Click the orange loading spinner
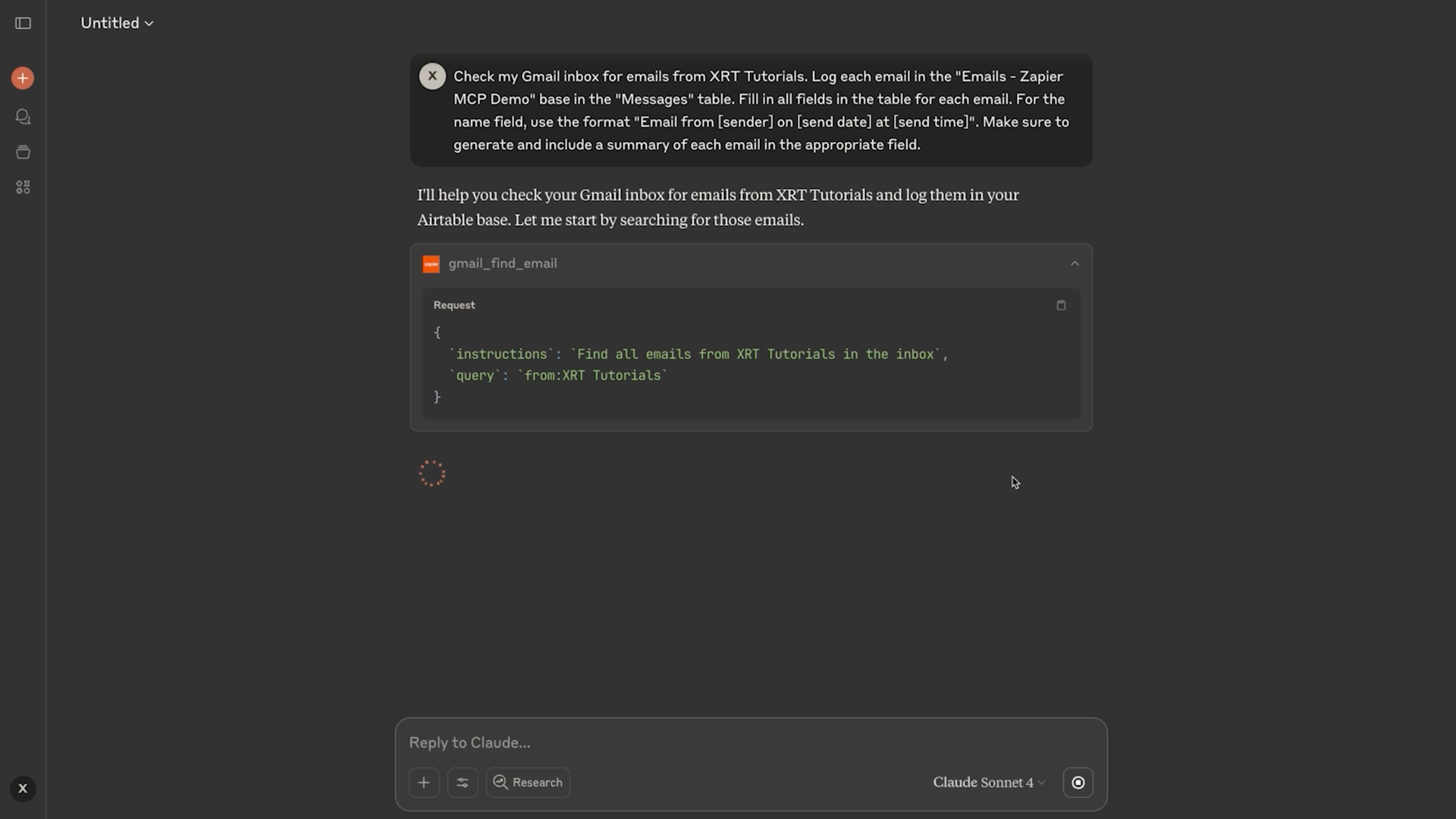Image resolution: width=1456 pixels, height=819 pixels. pyautogui.click(x=431, y=472)
